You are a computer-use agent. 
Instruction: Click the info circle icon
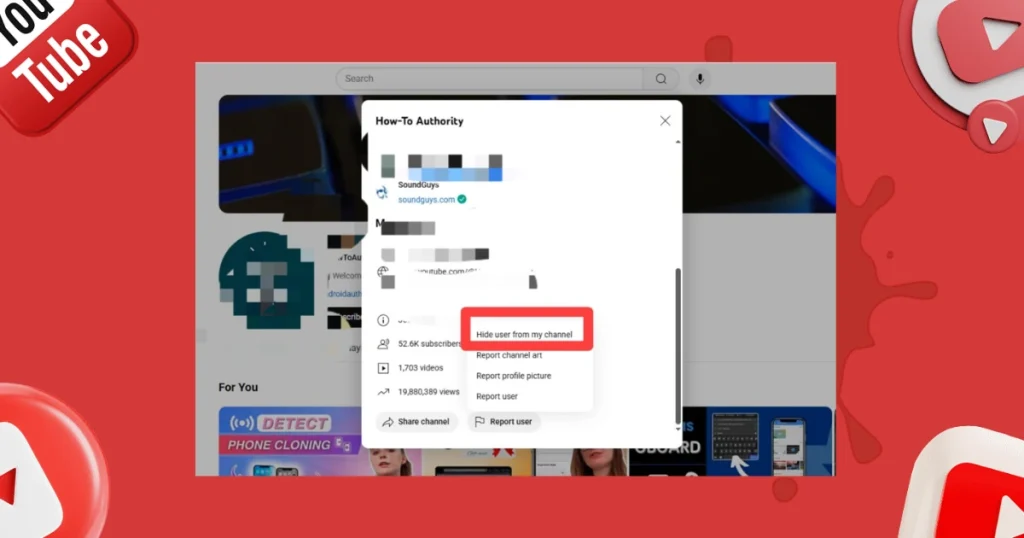[382, 320]
